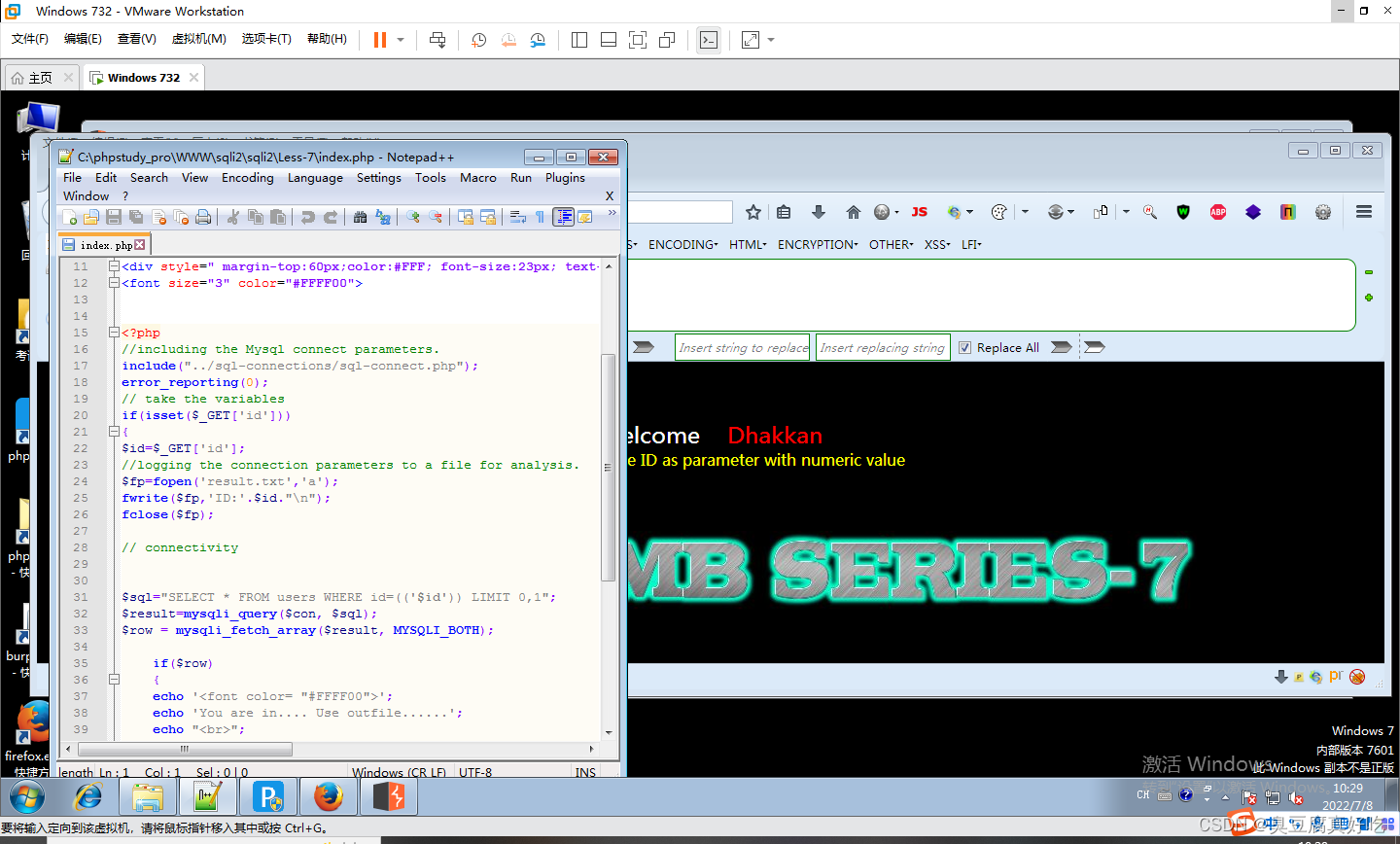Expand the XSS menu in HackBar
Viewport: 1400px width, 844px height.
point(936,244)
